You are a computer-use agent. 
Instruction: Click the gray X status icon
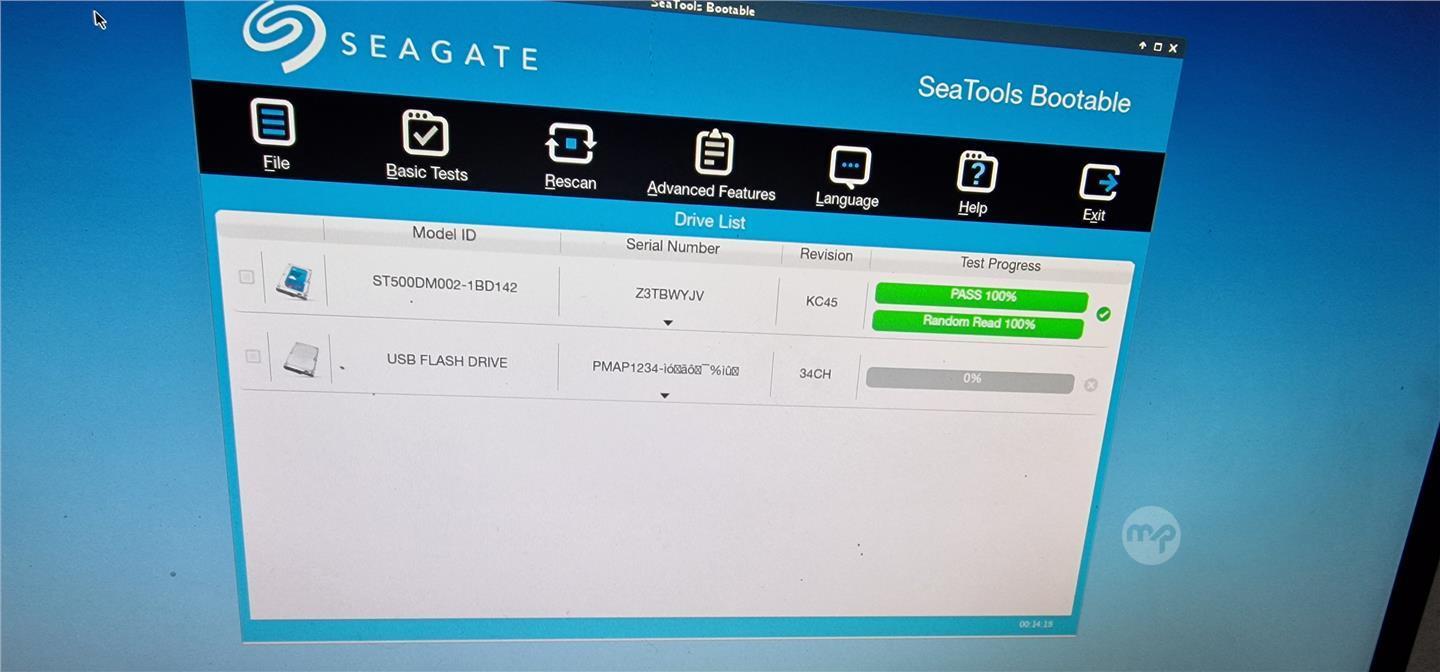click(1090, 385)
